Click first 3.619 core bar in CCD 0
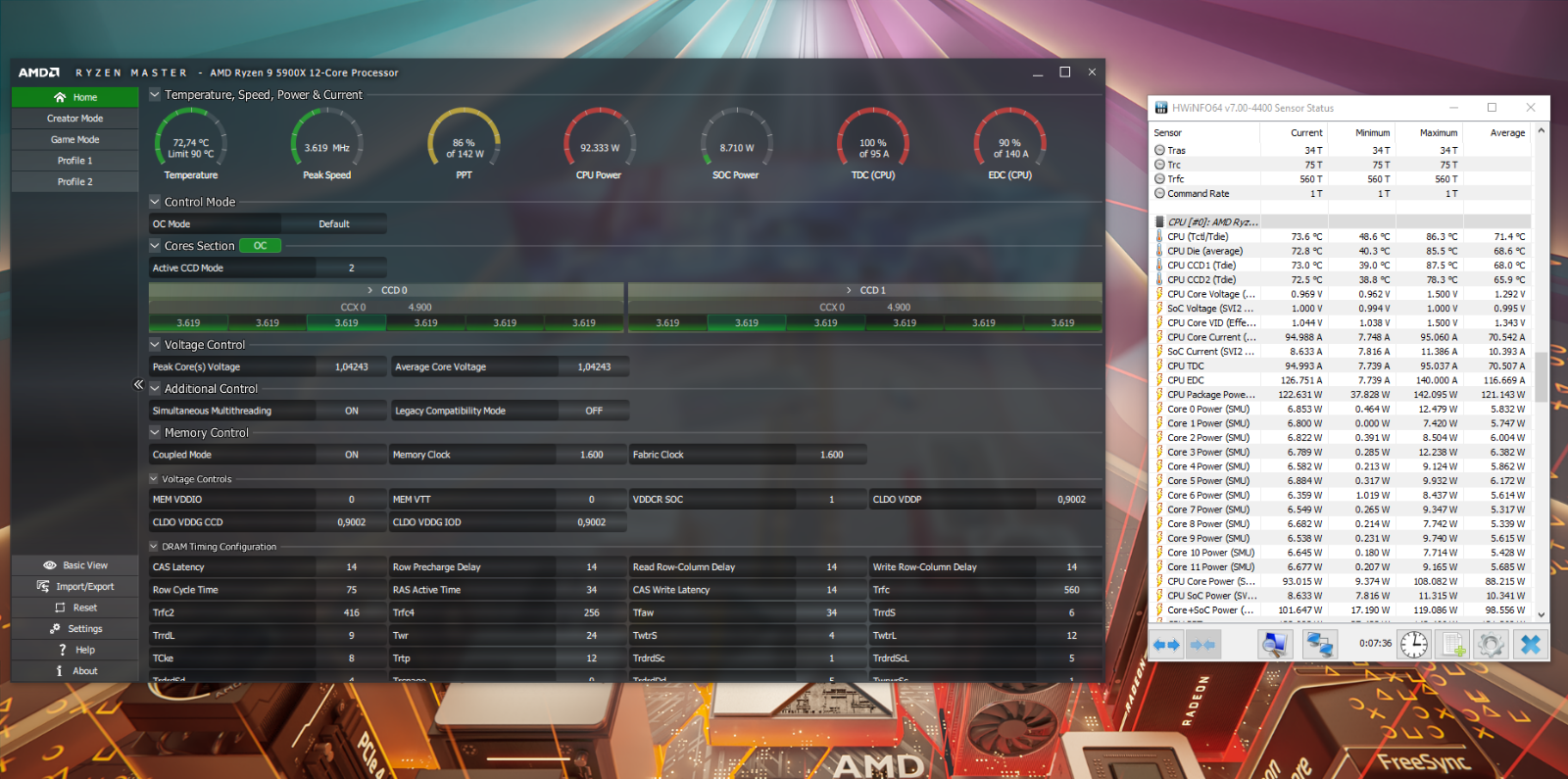This screenshot has height=779, width=1568. click(x=188, y=323)
